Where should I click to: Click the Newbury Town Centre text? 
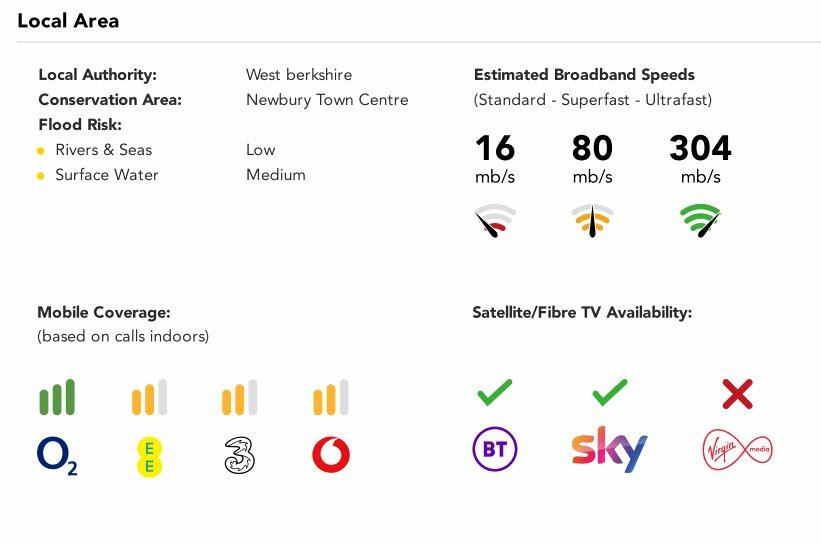pos(327,100)
